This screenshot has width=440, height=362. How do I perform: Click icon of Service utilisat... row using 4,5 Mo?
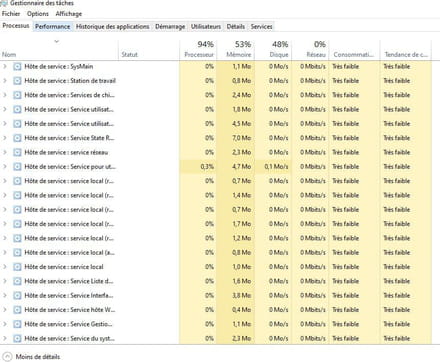[17, 124]
